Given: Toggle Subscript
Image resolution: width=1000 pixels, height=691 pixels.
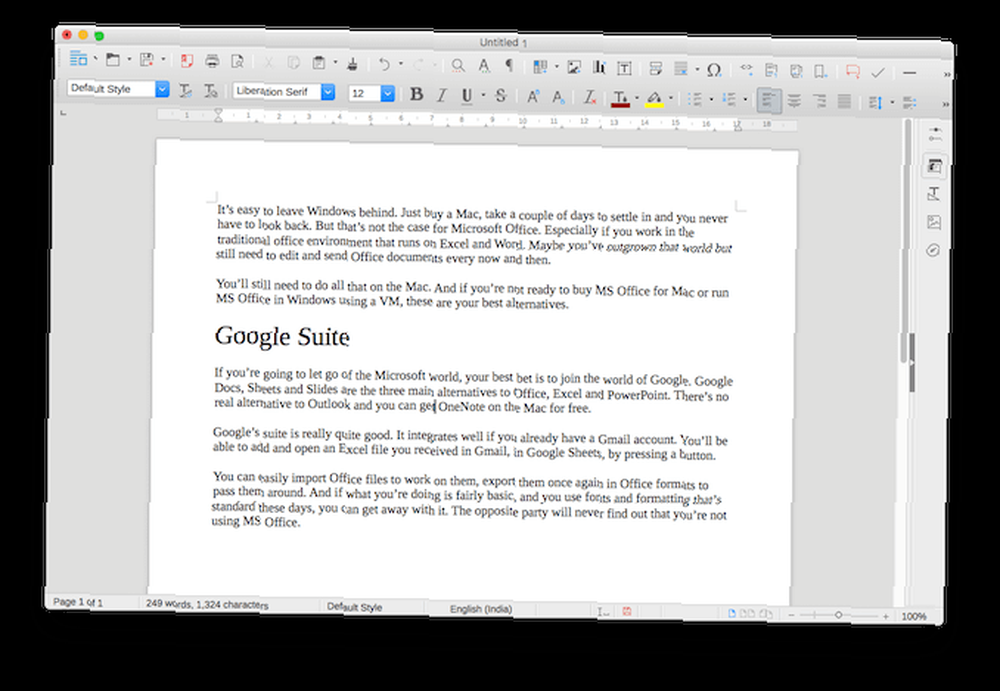Looking at the screenshot, I should click(558, 97).
